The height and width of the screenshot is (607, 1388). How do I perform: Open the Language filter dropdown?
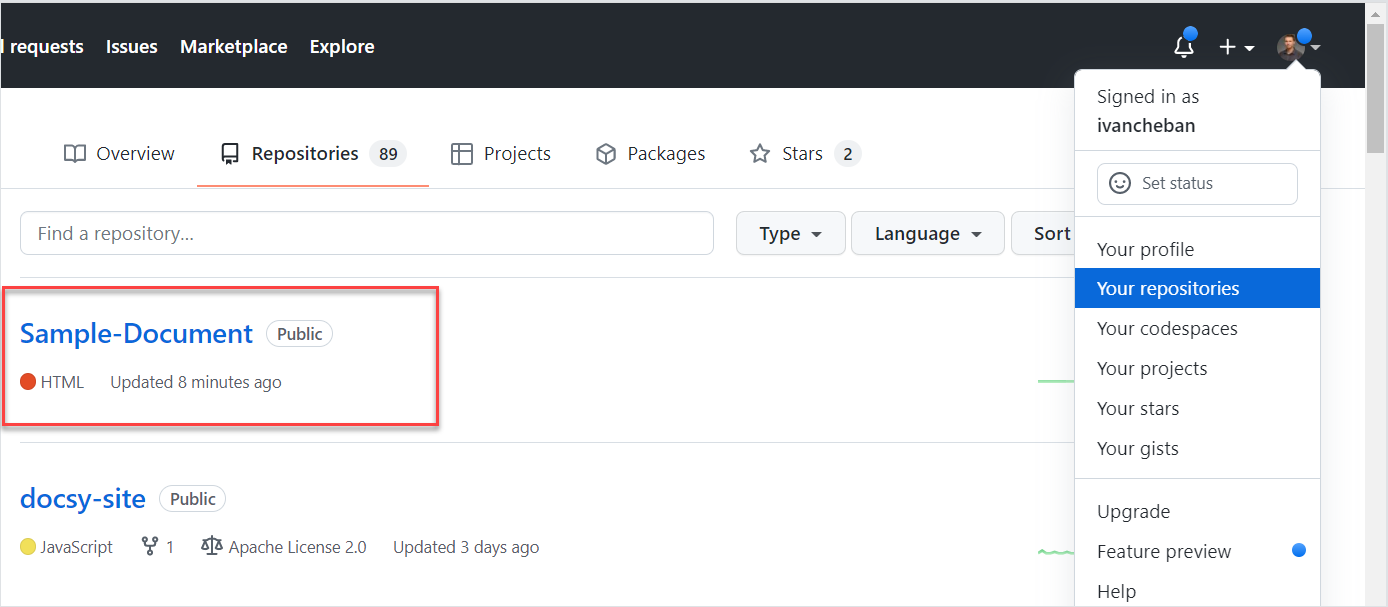pyautogui.click(x=927, y=233)
